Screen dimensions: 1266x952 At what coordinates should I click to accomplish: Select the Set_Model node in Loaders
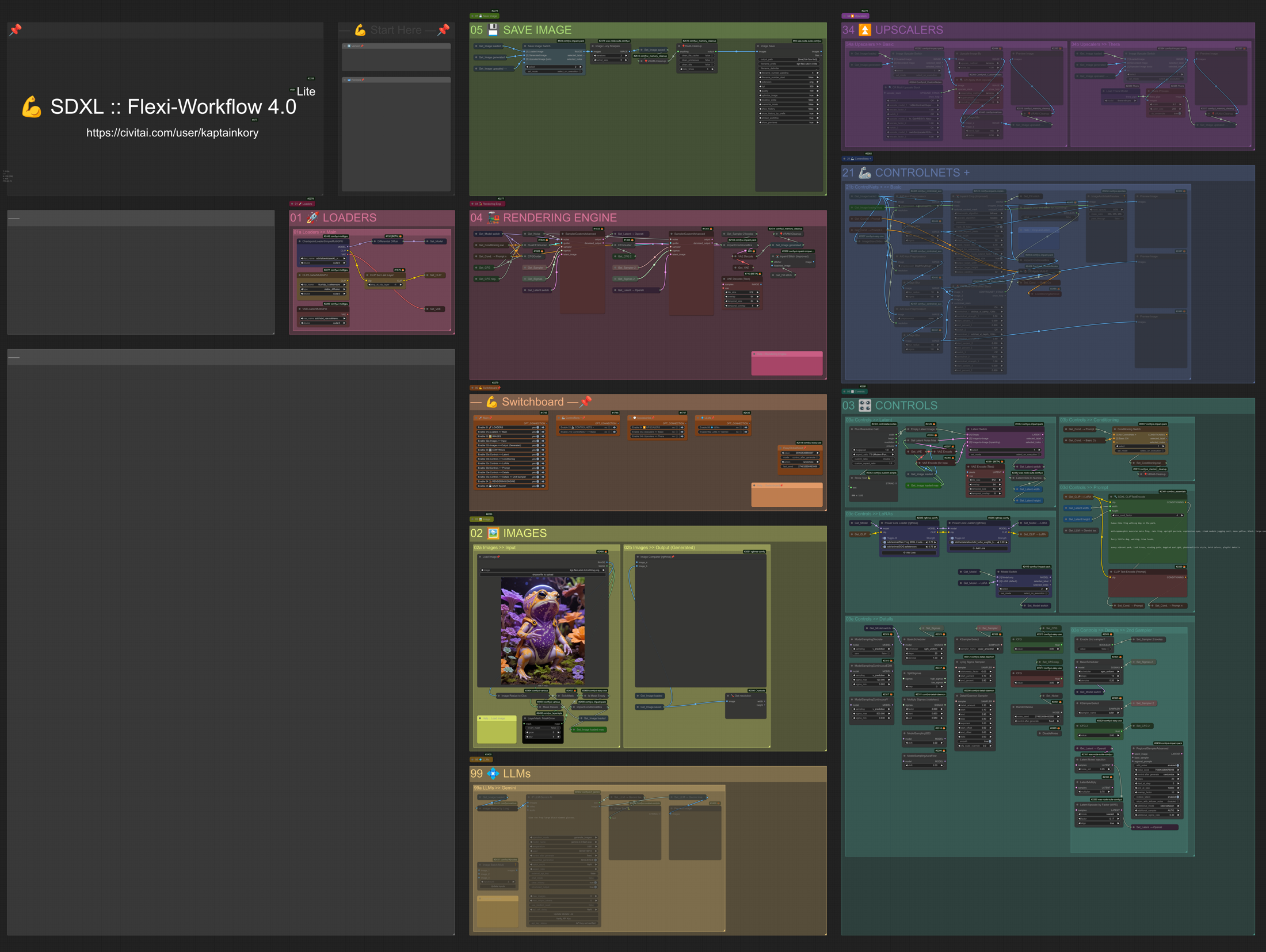pyautogui.click(x=436, y=241)
